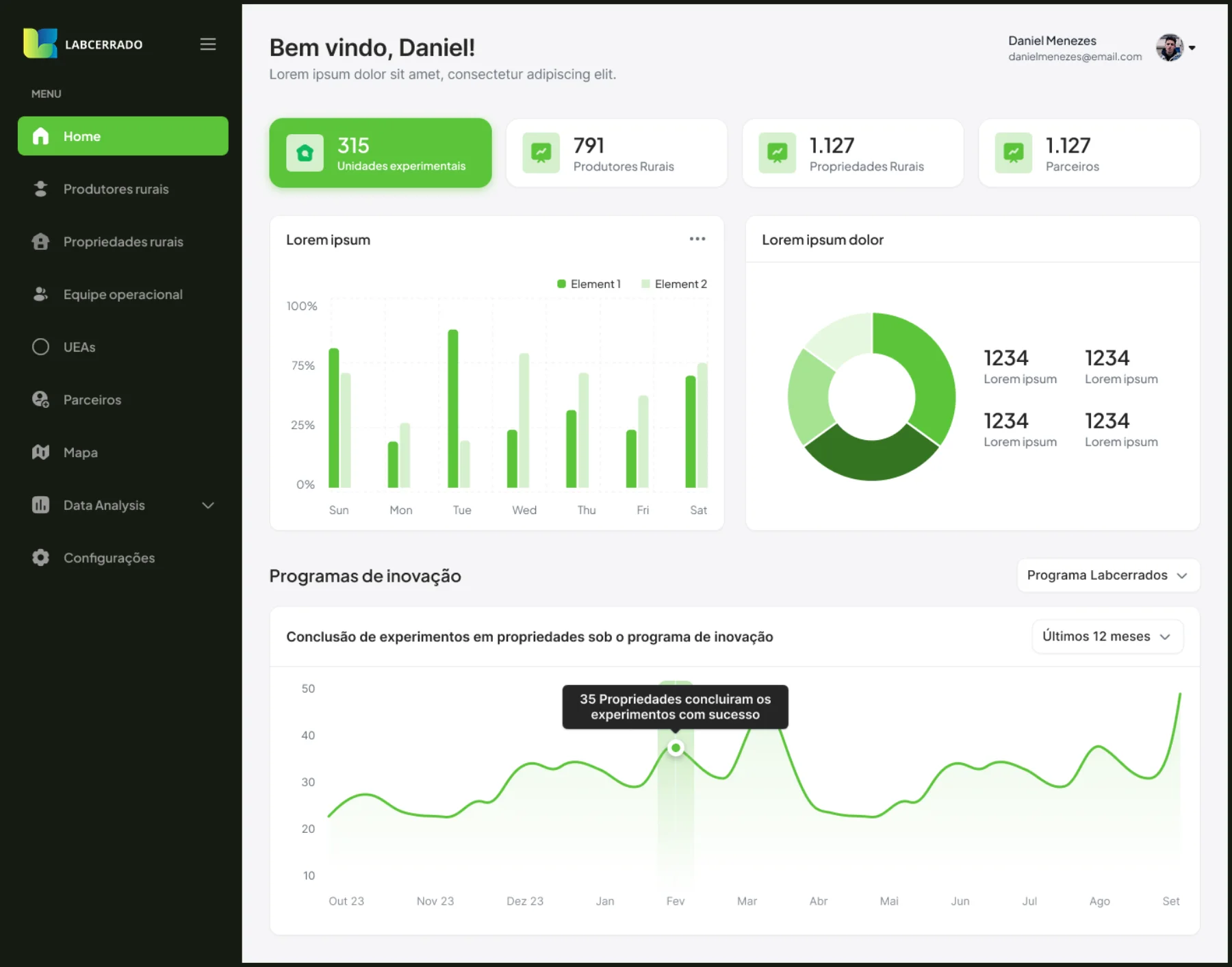Open the Últimos 12 meses dropdown
This screenshot has width=1232, height=967.
coord(1107,636)
